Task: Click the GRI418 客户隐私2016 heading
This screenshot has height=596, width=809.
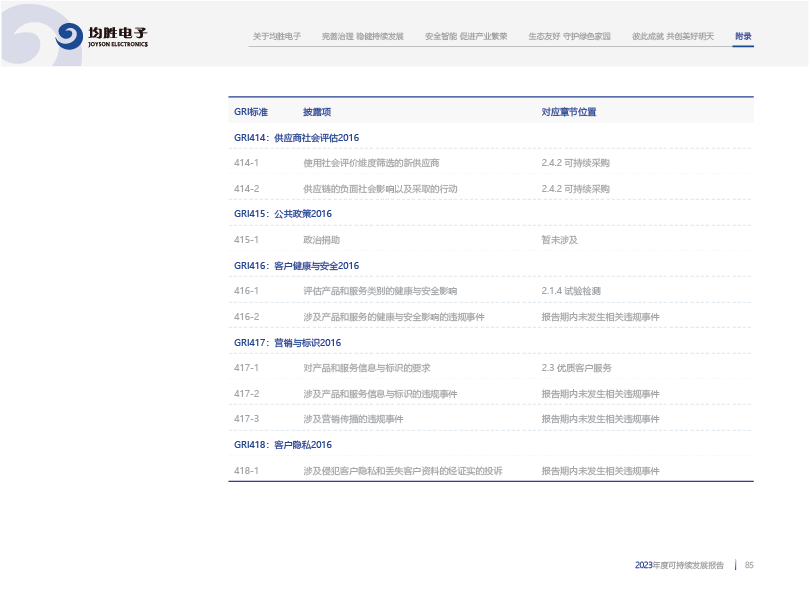Action: pos(282,445)
